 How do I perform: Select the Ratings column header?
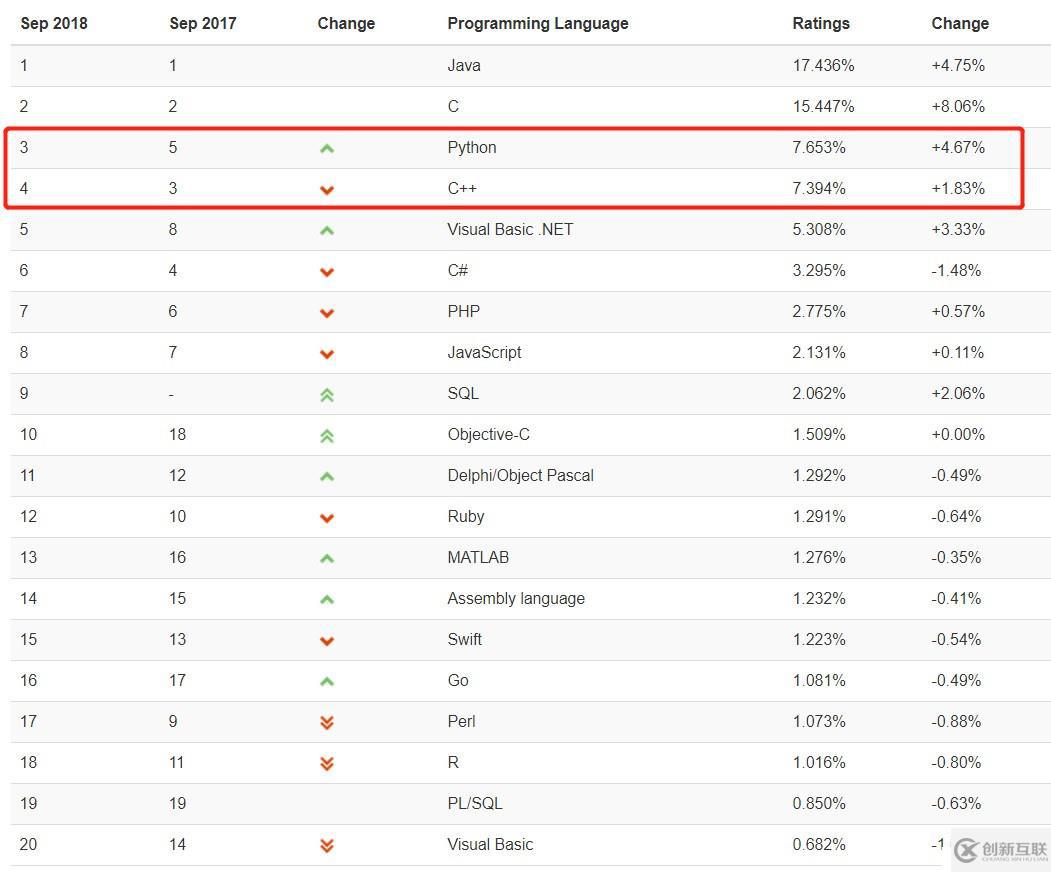coord(820,23)
